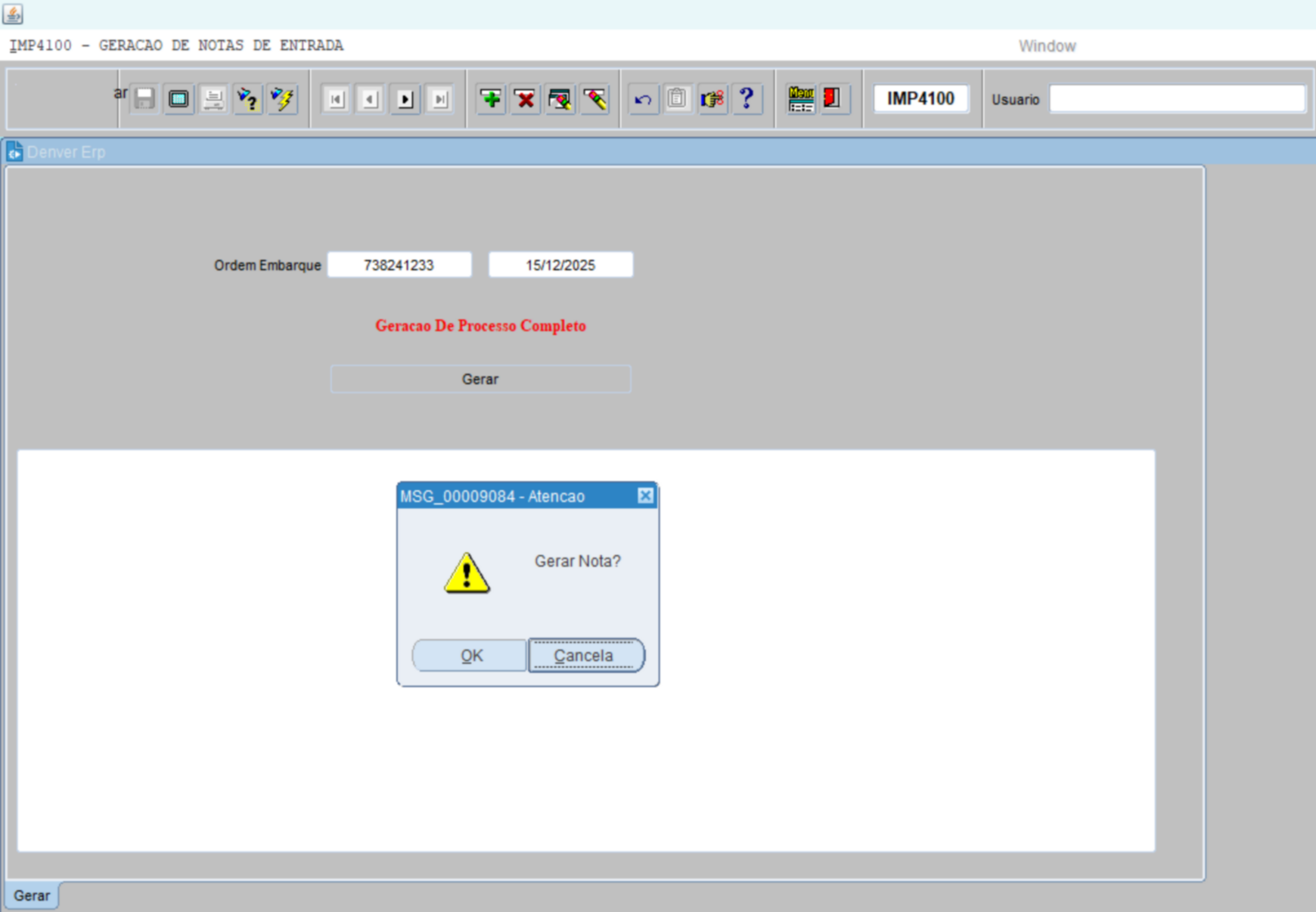
Task: Open the Menu toolbar icon
Action: point(800,99)
